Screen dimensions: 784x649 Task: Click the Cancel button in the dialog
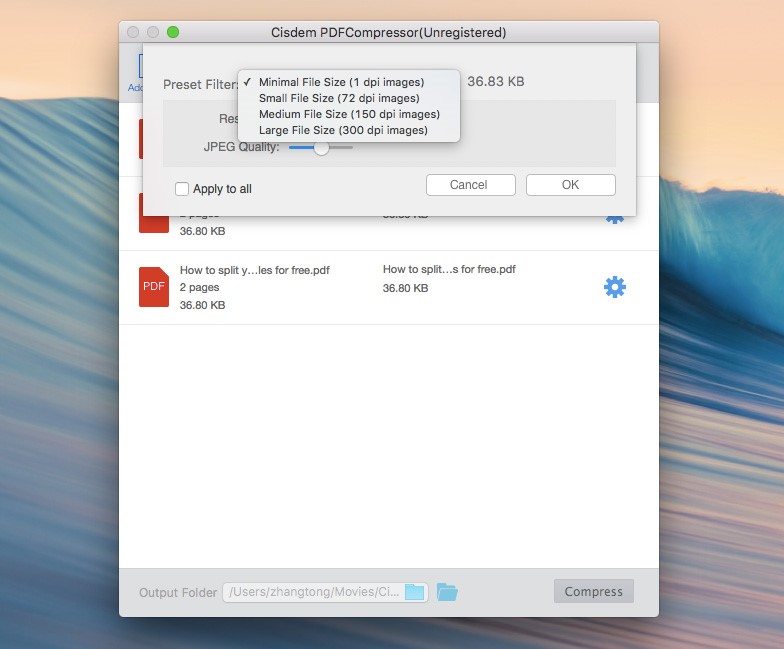(x=470, y=185)
